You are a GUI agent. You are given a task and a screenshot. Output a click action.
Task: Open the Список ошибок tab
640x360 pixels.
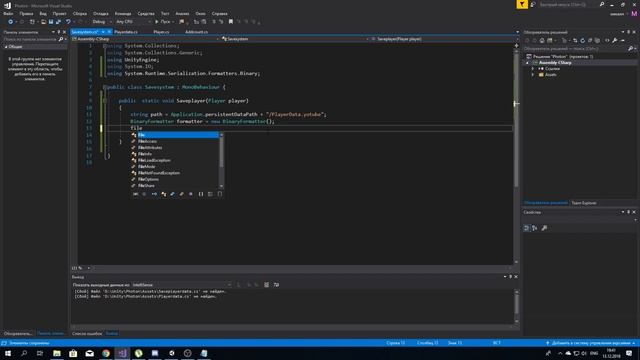(x=87, y=333)
